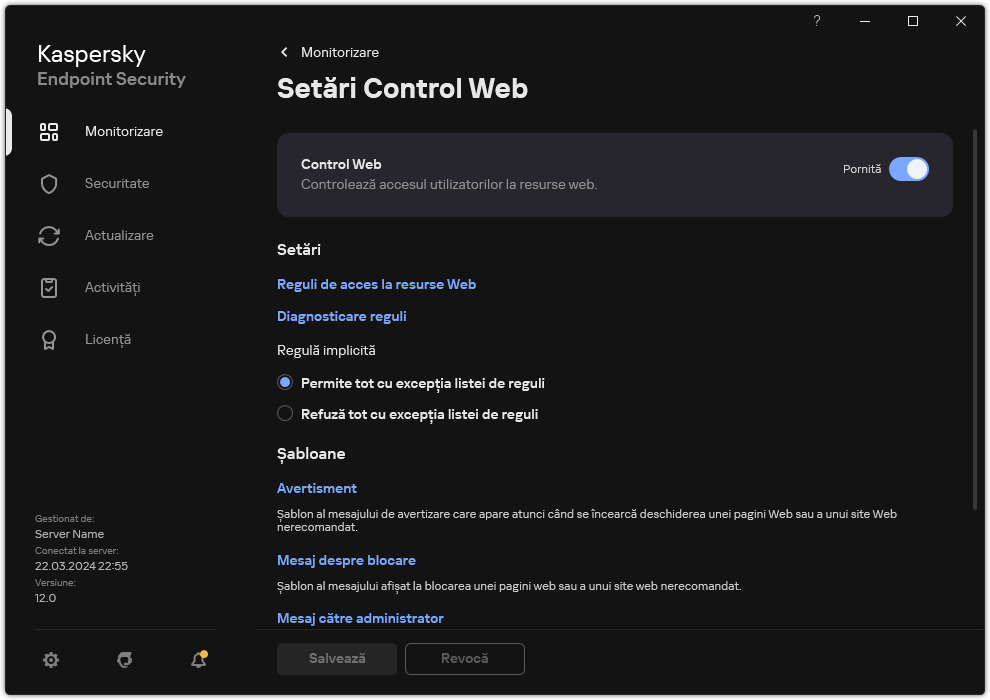Open the 'Diagnosticare reguli' link
This screenshot has height=700, width=990.
click(x=341, y=316)
